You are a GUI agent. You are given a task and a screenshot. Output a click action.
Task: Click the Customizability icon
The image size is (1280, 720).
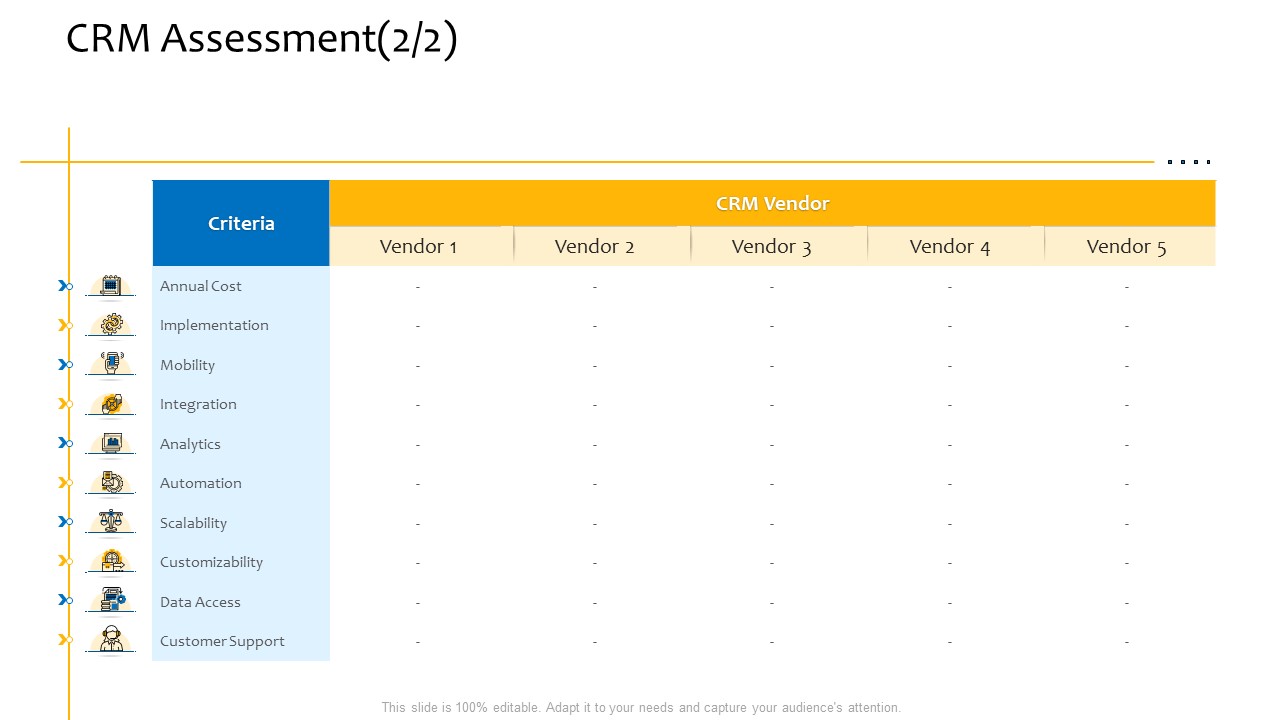[111, 561]
